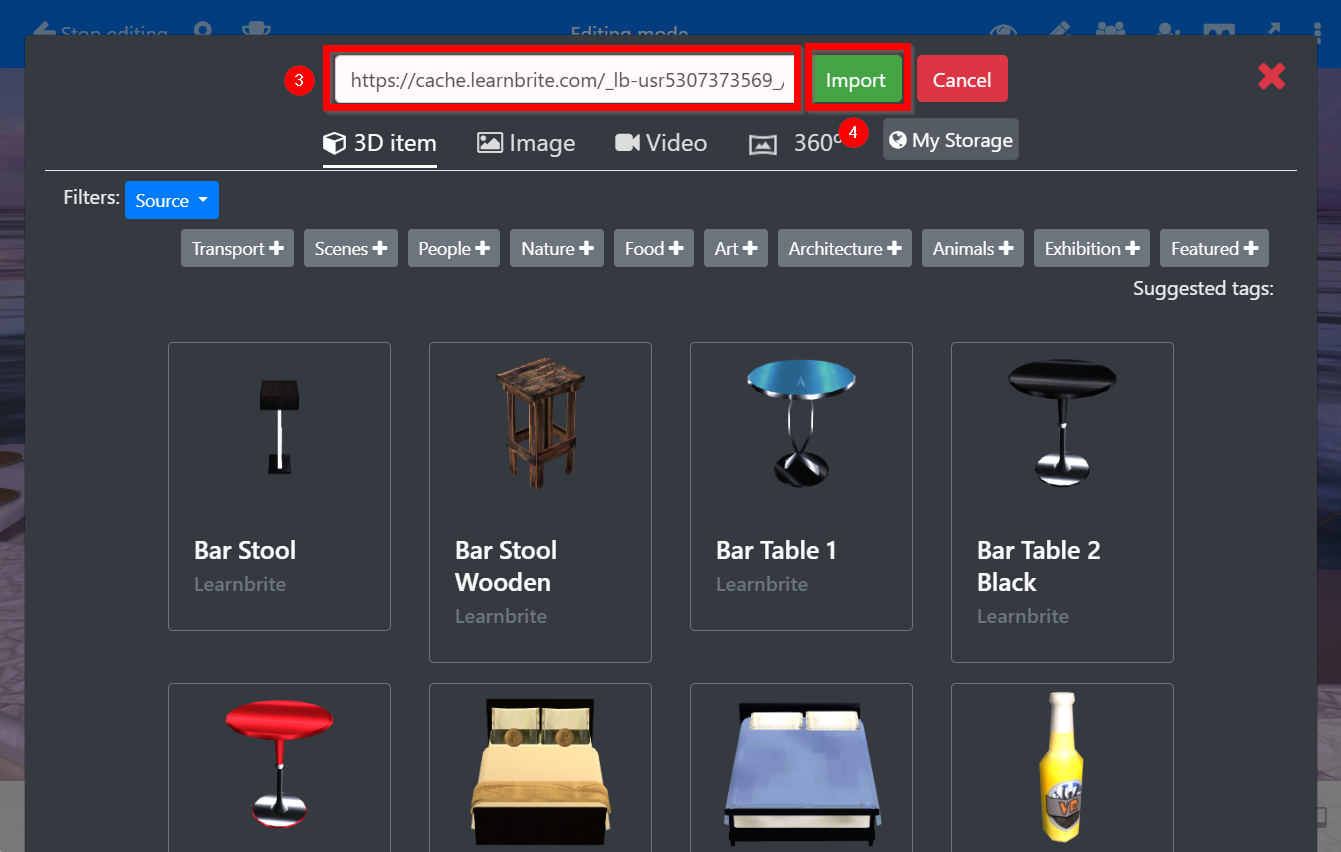Enable the Architecture tag filter
This screenshot has width=1341, height=852.
point(844,248)
